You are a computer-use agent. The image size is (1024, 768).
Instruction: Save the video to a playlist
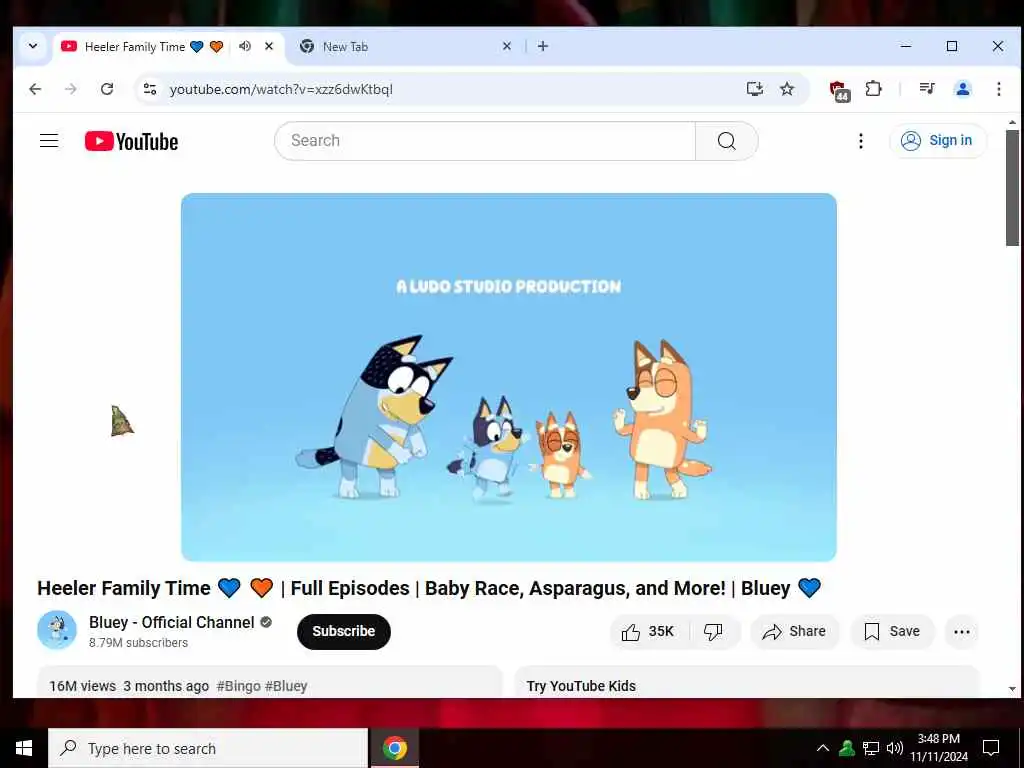[892, 632]
